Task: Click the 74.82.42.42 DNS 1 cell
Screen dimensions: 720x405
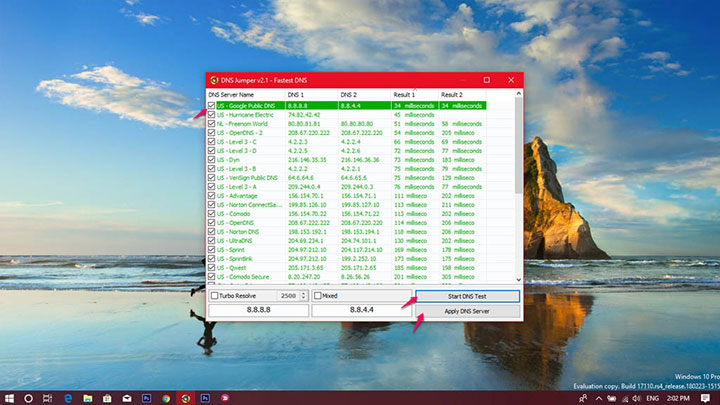Action: (x=304, y=115)
